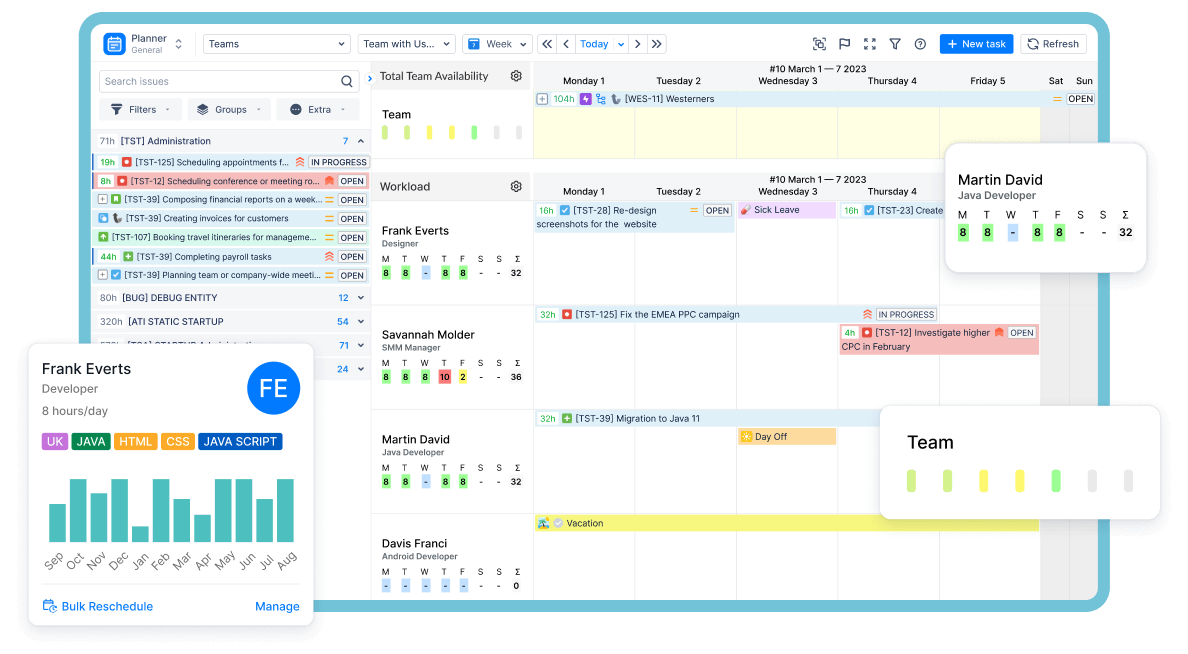Viewport: 1188px width, 654px height.
Task: Click the New task button
Action: coord(975,43)
